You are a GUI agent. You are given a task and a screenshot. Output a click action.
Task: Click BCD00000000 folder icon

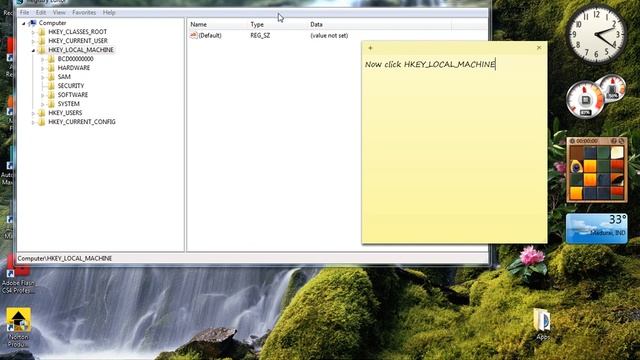[x=51, y=59]
